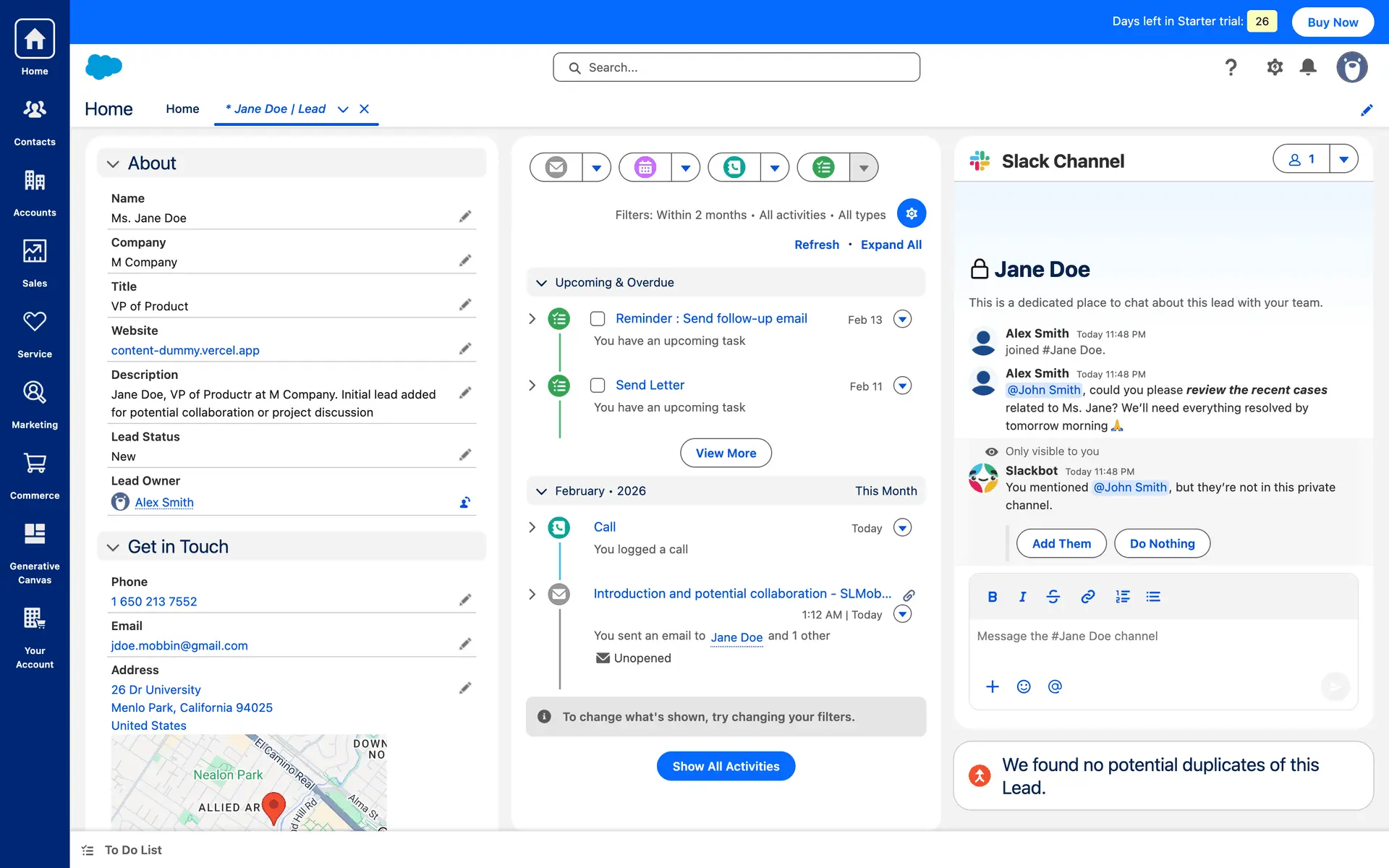The height and width of the screenshot is (868, 1389).
Task: Click the log a call icon
Action: point(734,167)
